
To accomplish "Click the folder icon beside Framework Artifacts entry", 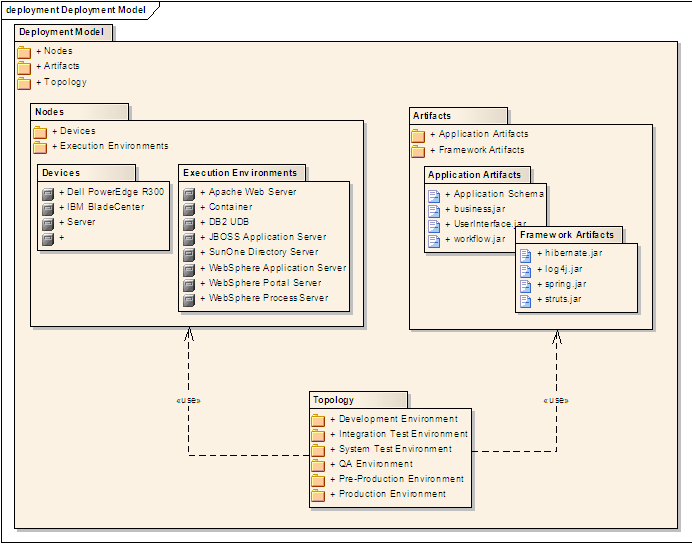I will 418,151.
